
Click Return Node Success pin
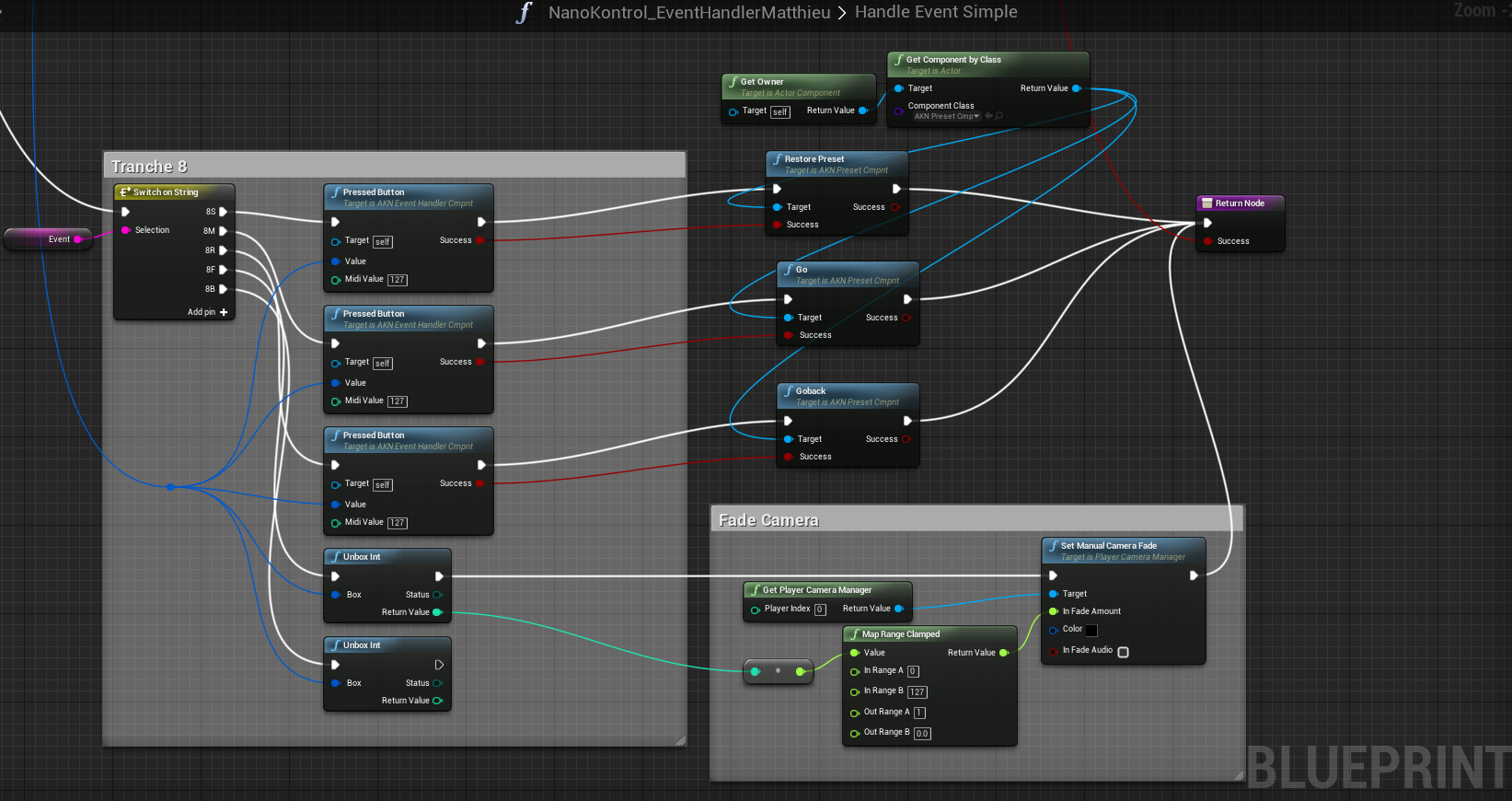[1207, 241]
